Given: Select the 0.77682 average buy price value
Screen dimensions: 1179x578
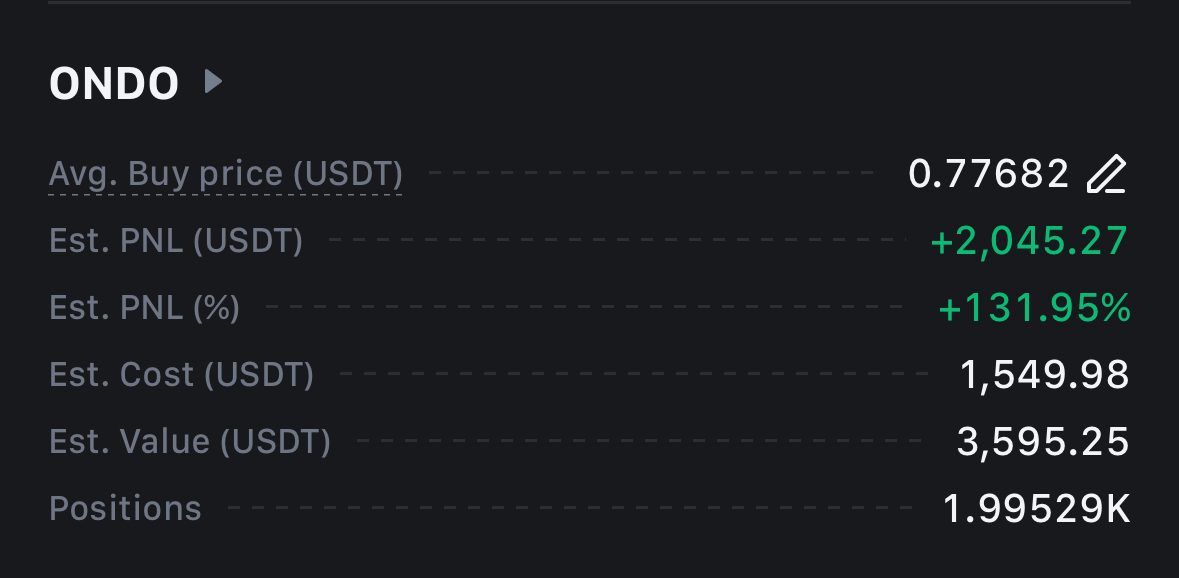Looking at the screenshot, I should point(989,175).
